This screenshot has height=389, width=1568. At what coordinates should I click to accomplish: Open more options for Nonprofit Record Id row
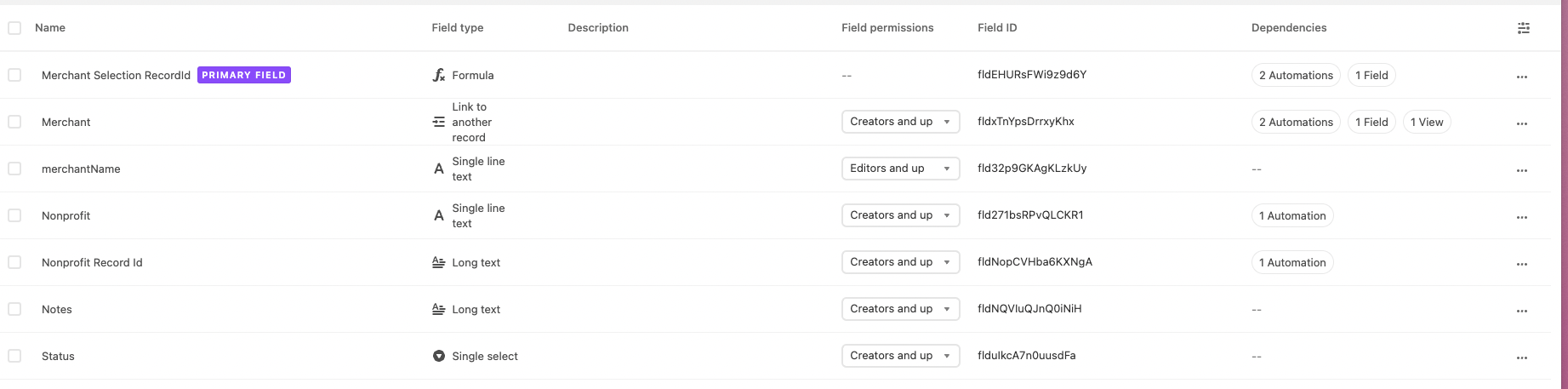(1522, 264)
